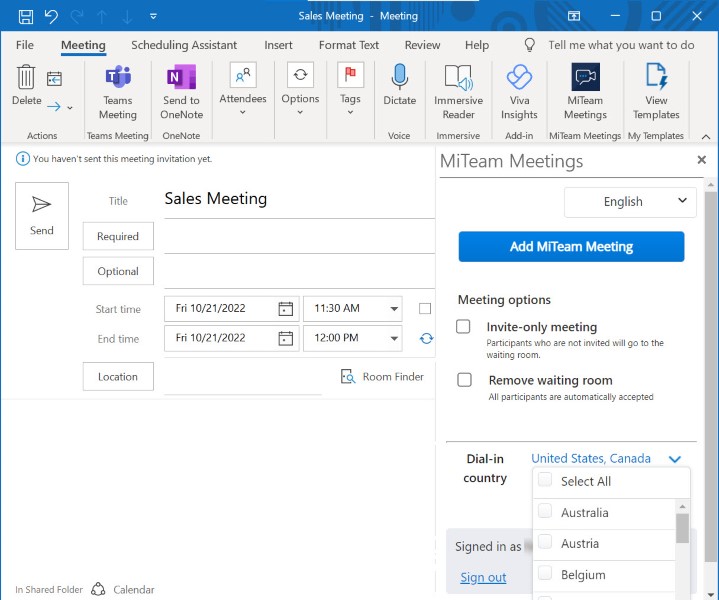This screenshot has height=600, width=719.
Task: Open Viva Insights add-in
Action: [x=519, y=79]
